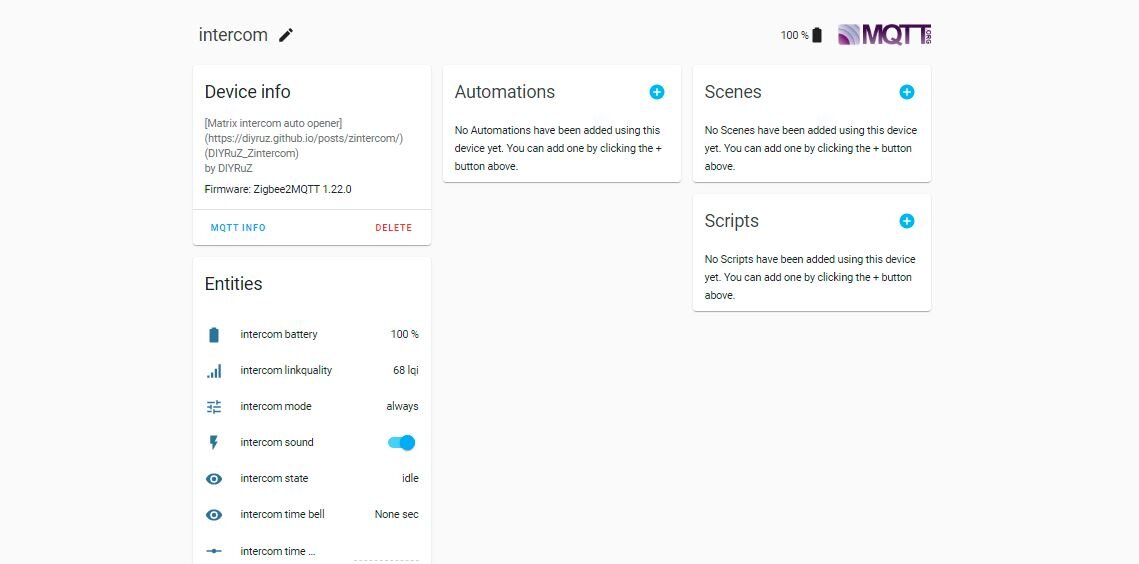Open MQTT INFO for the device
Viewport: 1139px width, 564px height.
pyautogui.click(x=238, y=228)
